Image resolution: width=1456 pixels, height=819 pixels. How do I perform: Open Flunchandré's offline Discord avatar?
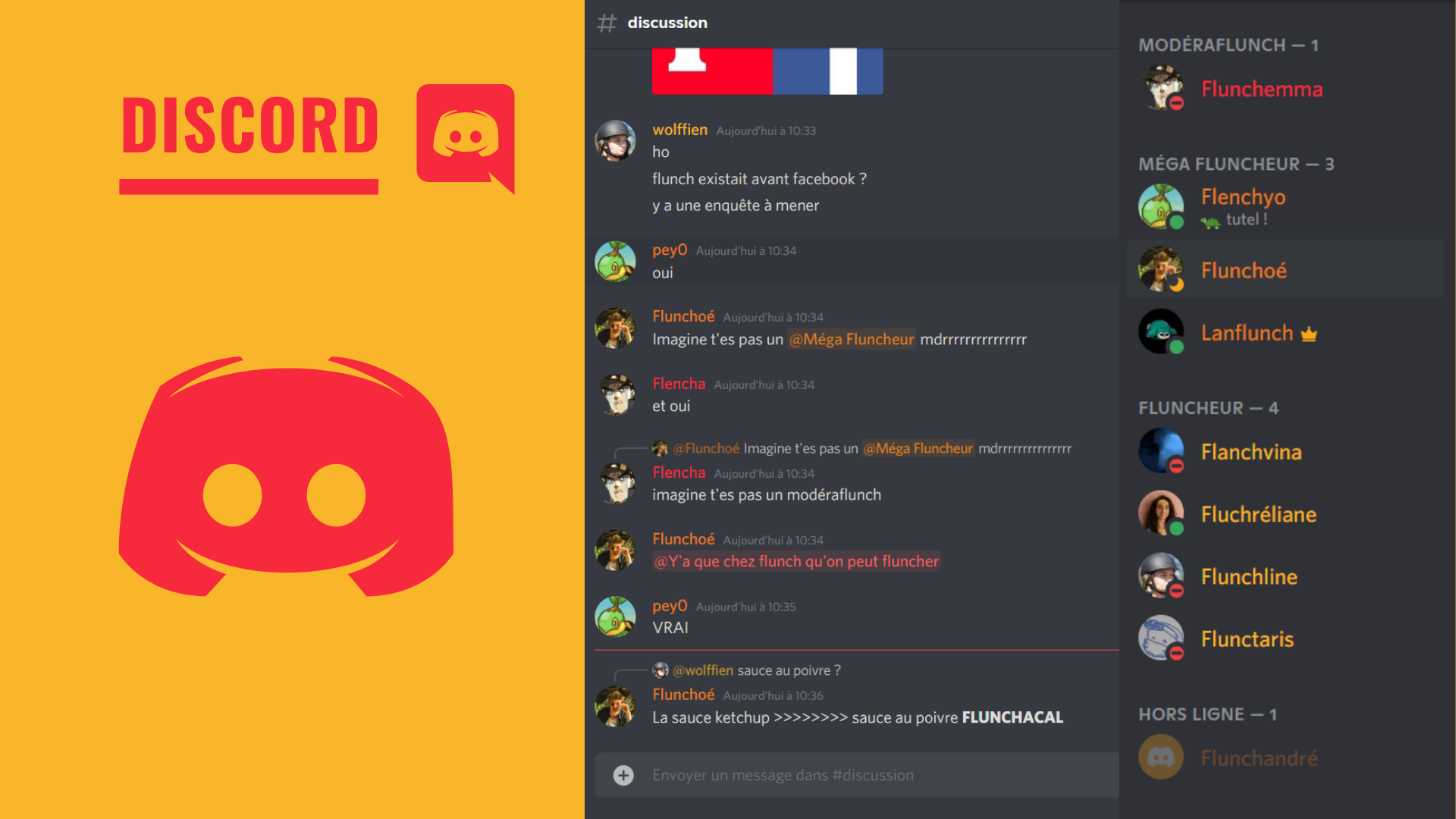click(1161, 757)
